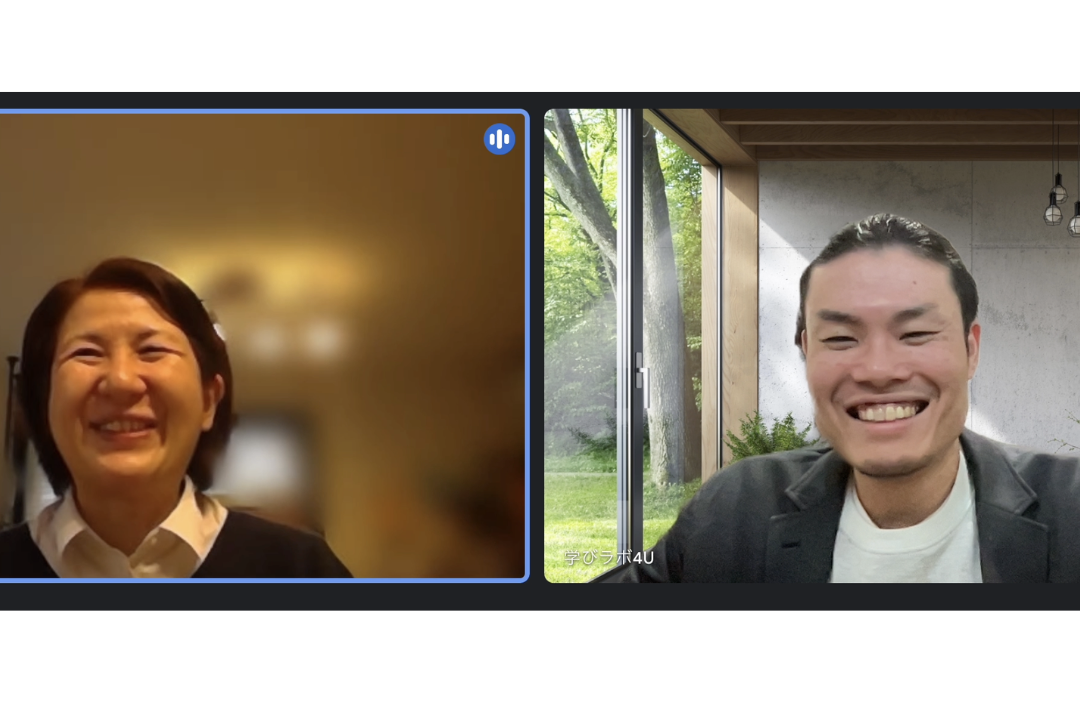Click the blue speaking audio indicator icon

pos(499,139)
